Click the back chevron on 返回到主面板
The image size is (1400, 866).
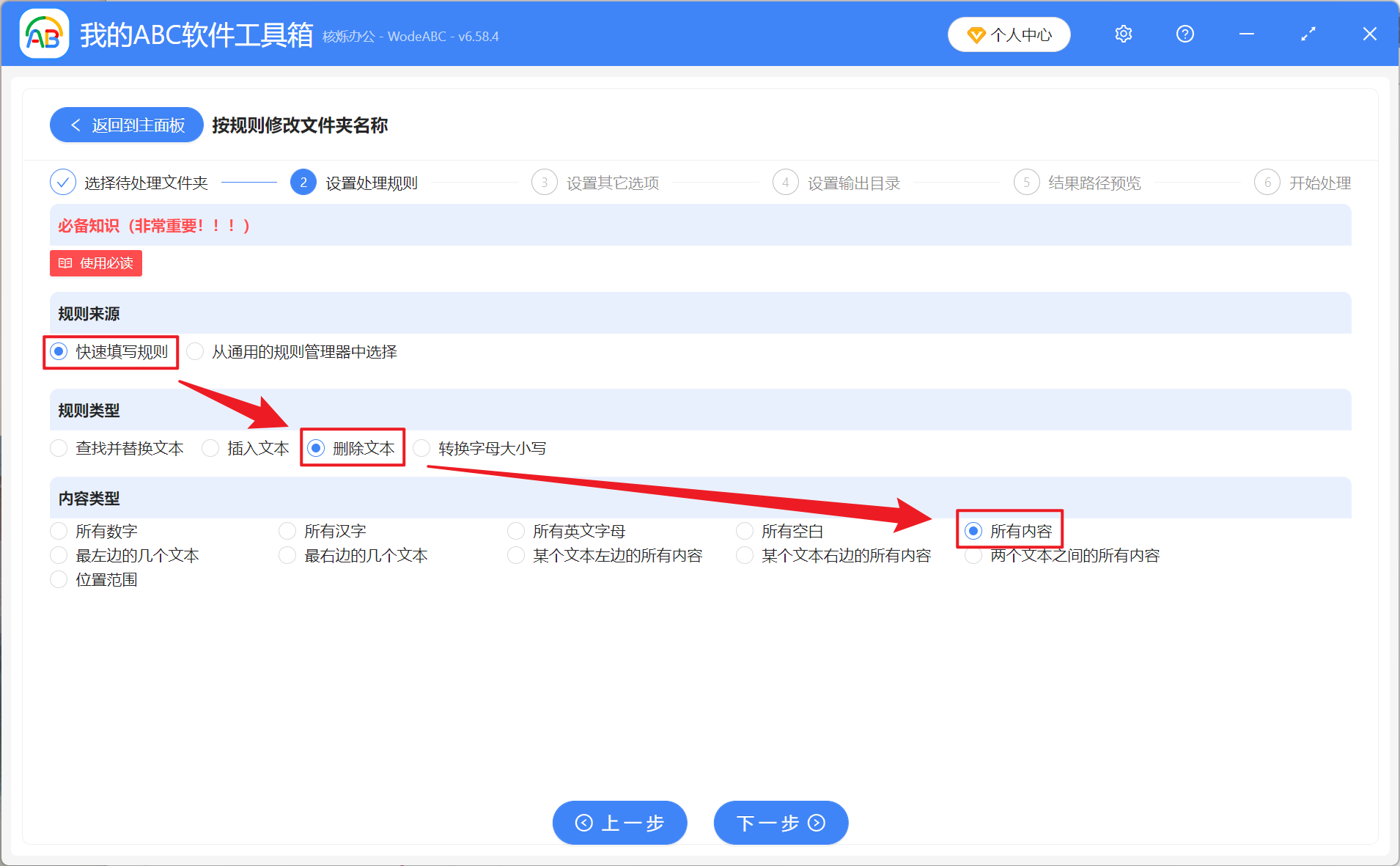[x=76, y=125]
